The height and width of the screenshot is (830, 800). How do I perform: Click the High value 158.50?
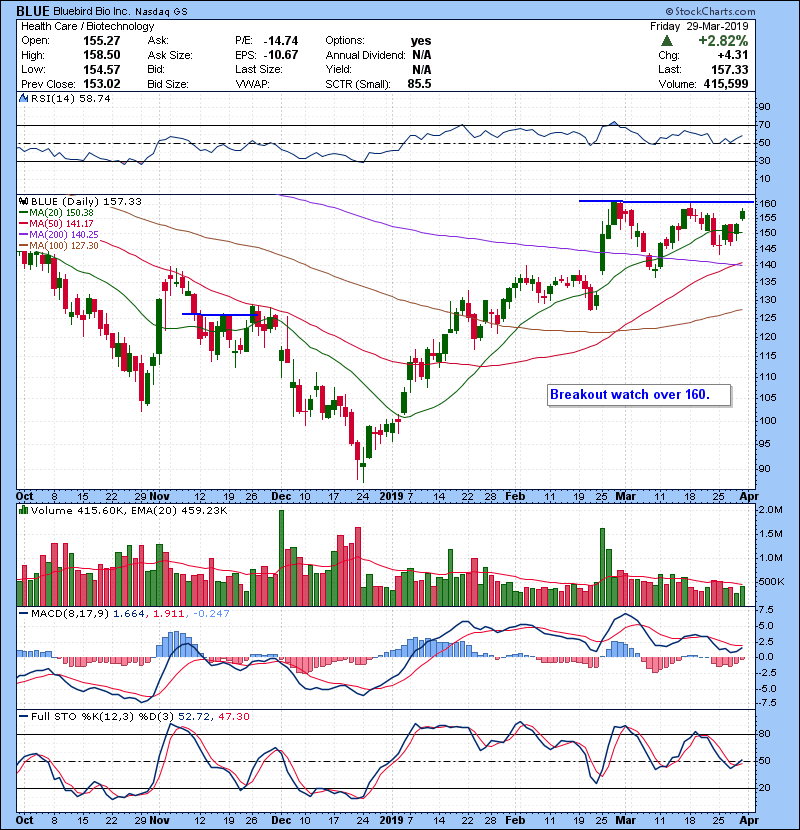pyautogui.click(x=102, y=55)
